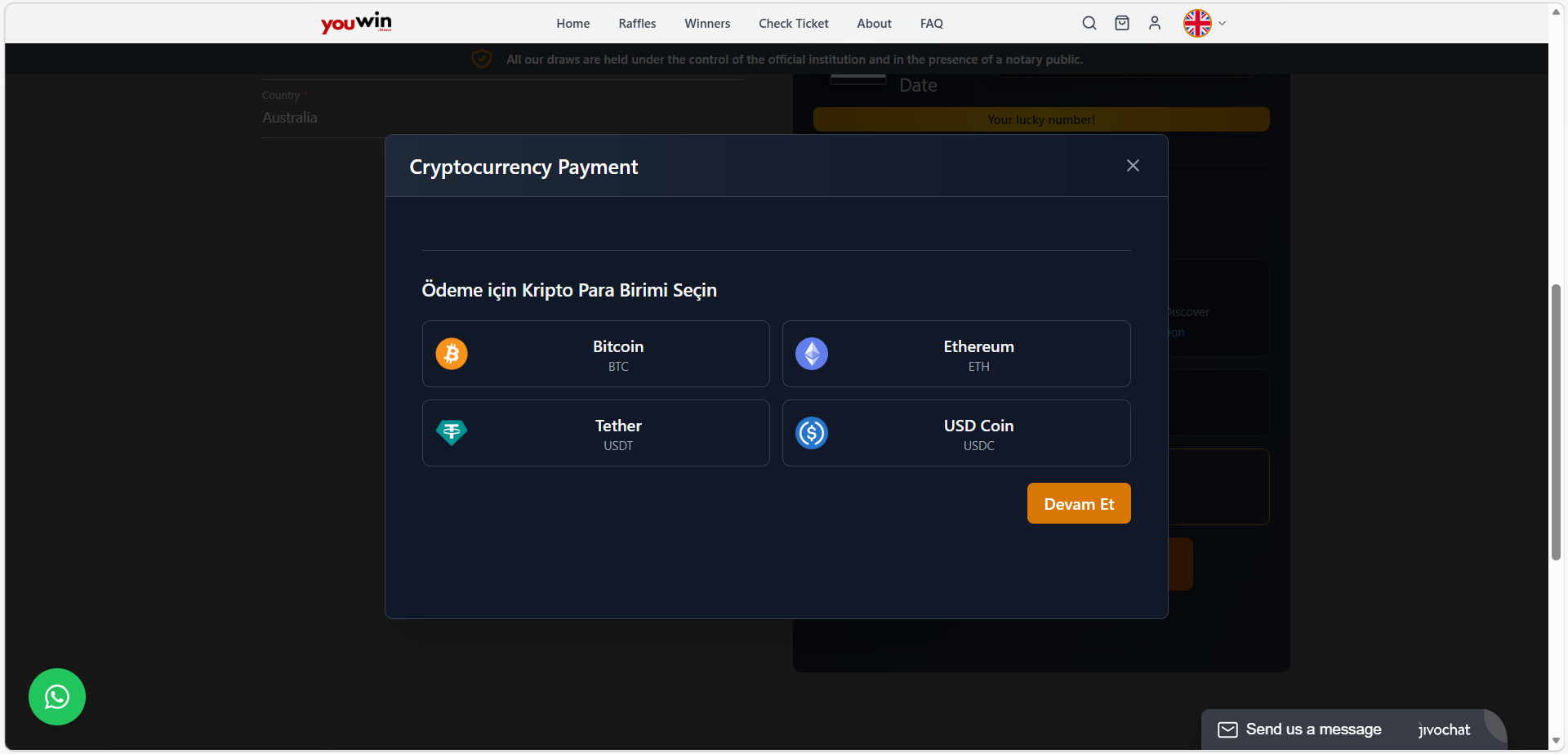Choose the USD Coin payment option card
Image resolution: width=1568 pixels, height=754 pixels.
point(955,433)
